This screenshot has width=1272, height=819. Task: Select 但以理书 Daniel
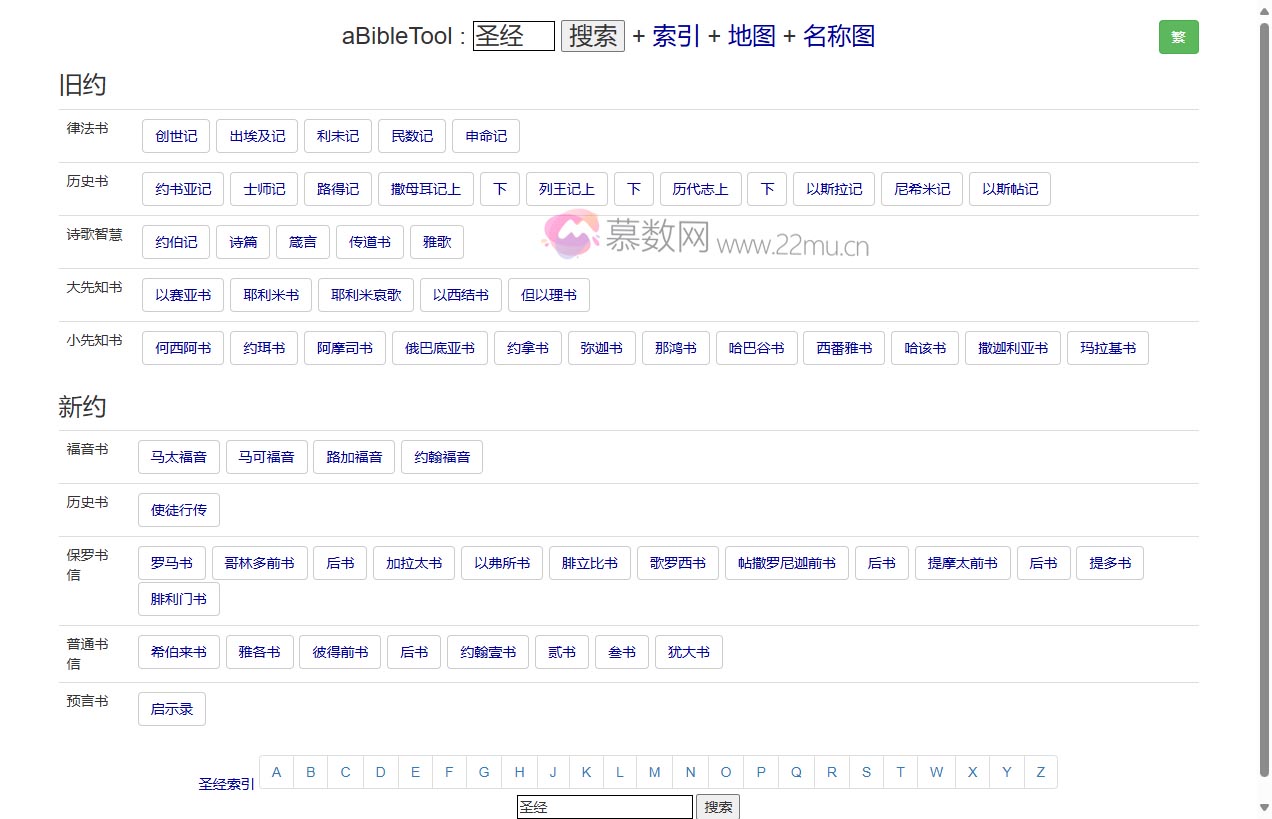[x=548, y=294]
